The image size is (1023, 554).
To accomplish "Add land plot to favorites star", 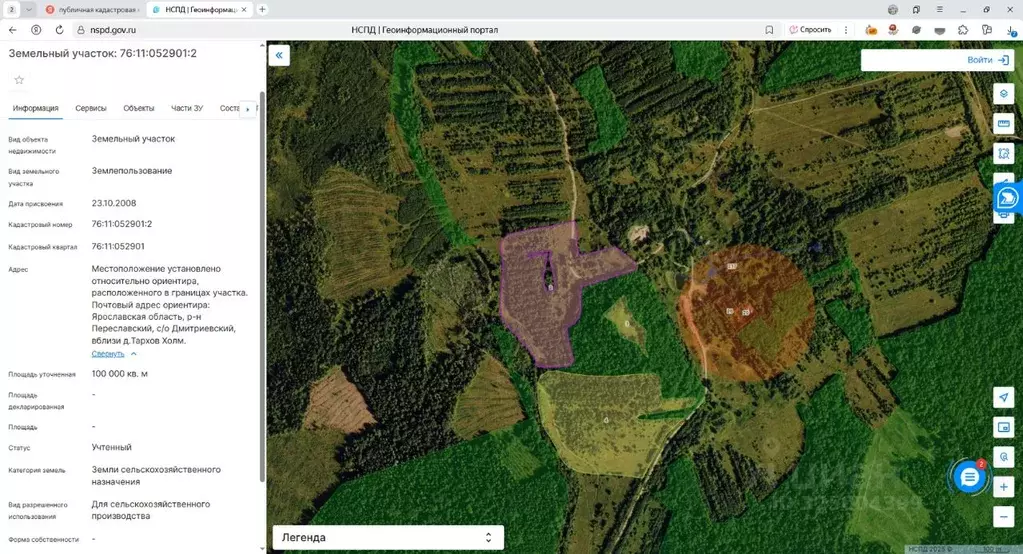I will click(x=19, y=80).
